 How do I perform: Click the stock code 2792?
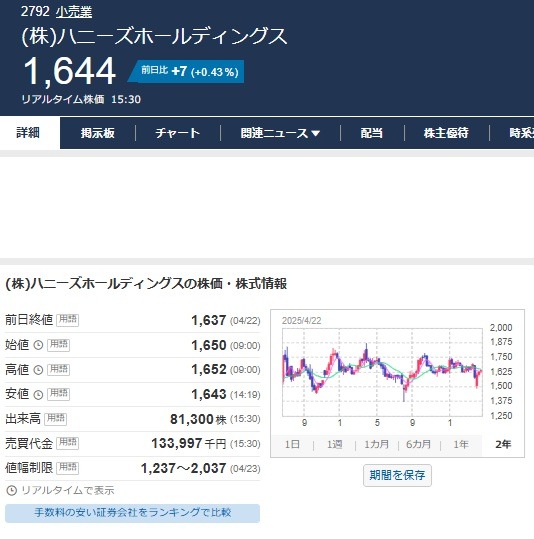click(x=35, y=12)
